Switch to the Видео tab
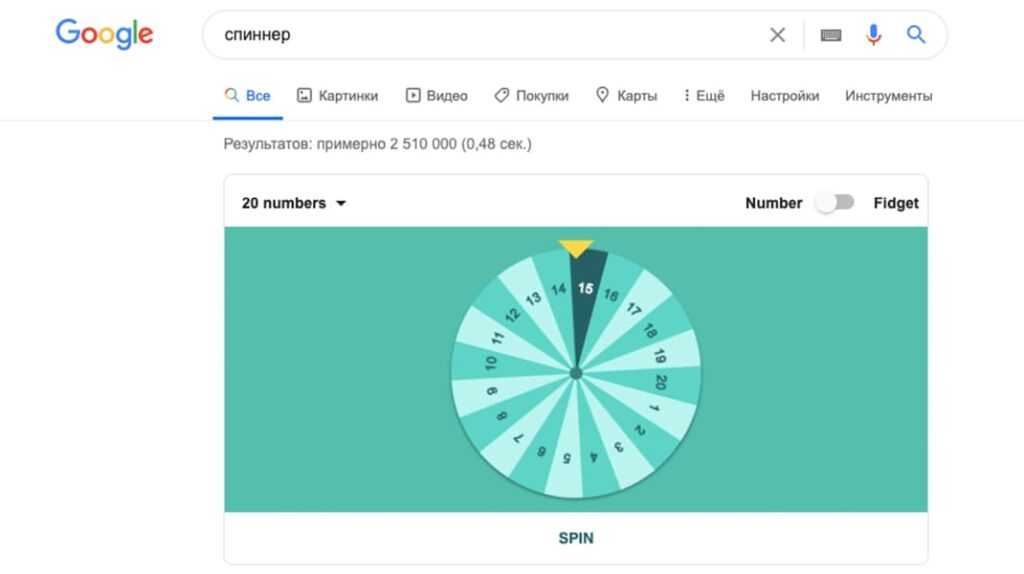Screen dimensions: 1024x574 click(x=437, y=96)
